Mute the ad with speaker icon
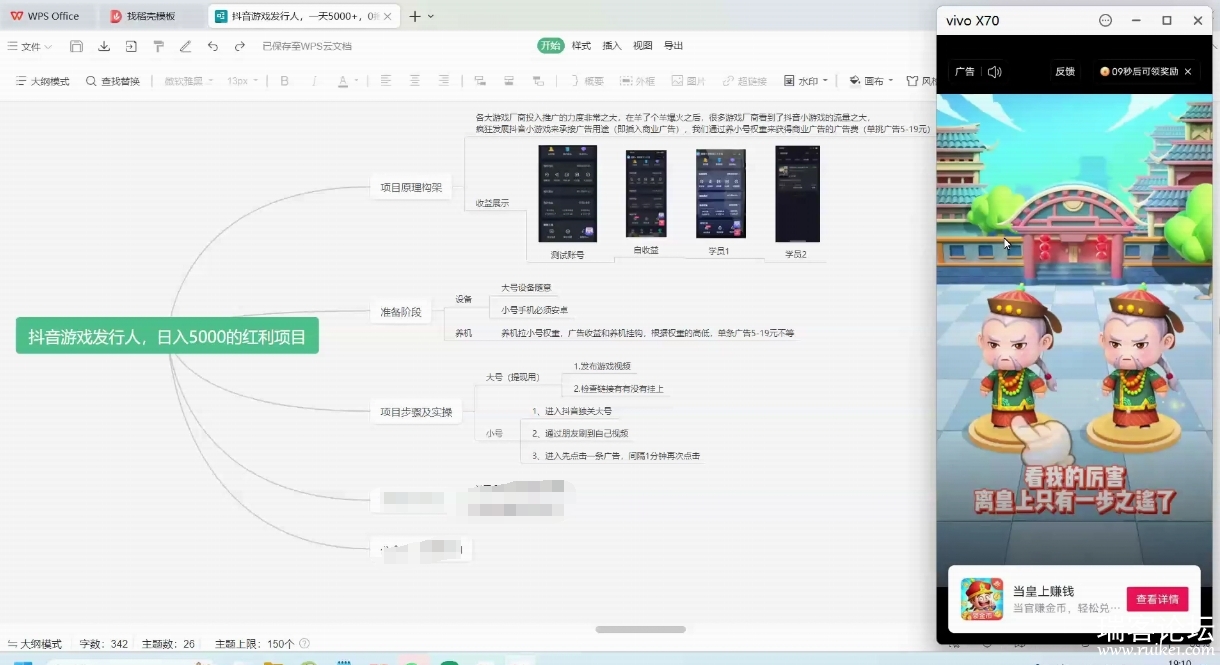This screenshot has height=665, width=1220. [x=994, y=72]
